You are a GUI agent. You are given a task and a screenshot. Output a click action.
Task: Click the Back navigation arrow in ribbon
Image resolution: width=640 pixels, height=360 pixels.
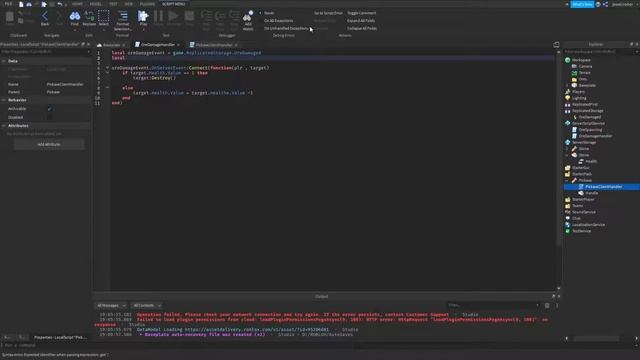click(x=45, y=18)
